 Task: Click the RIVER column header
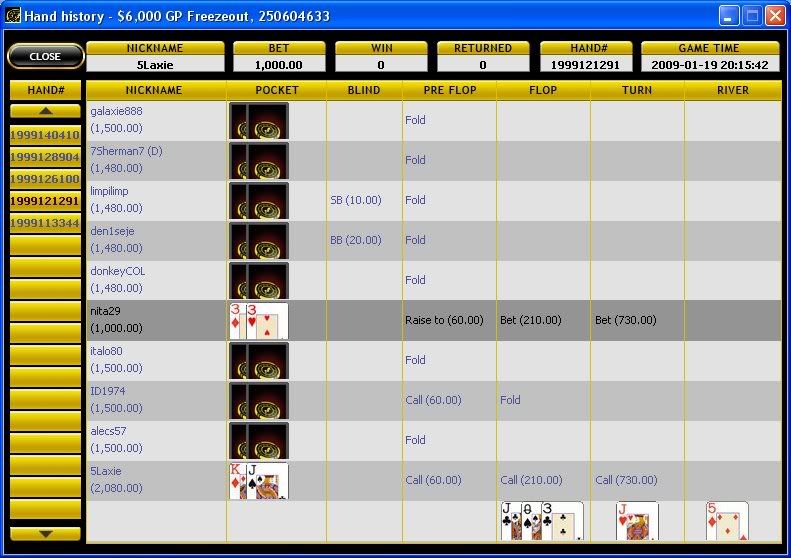click(x=732, y=90)
